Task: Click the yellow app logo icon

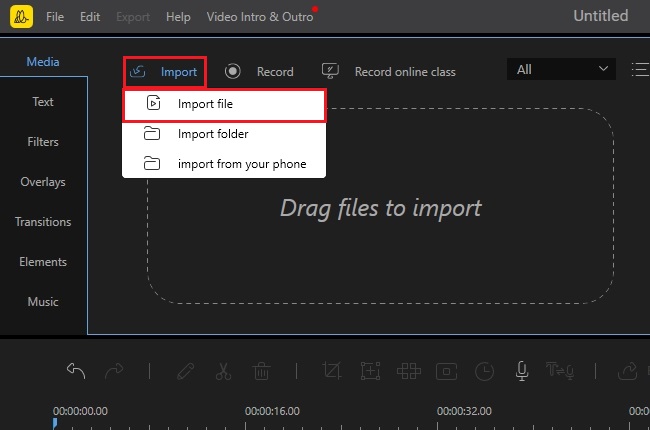Action: pyautogui.click(x=22, y=17)
